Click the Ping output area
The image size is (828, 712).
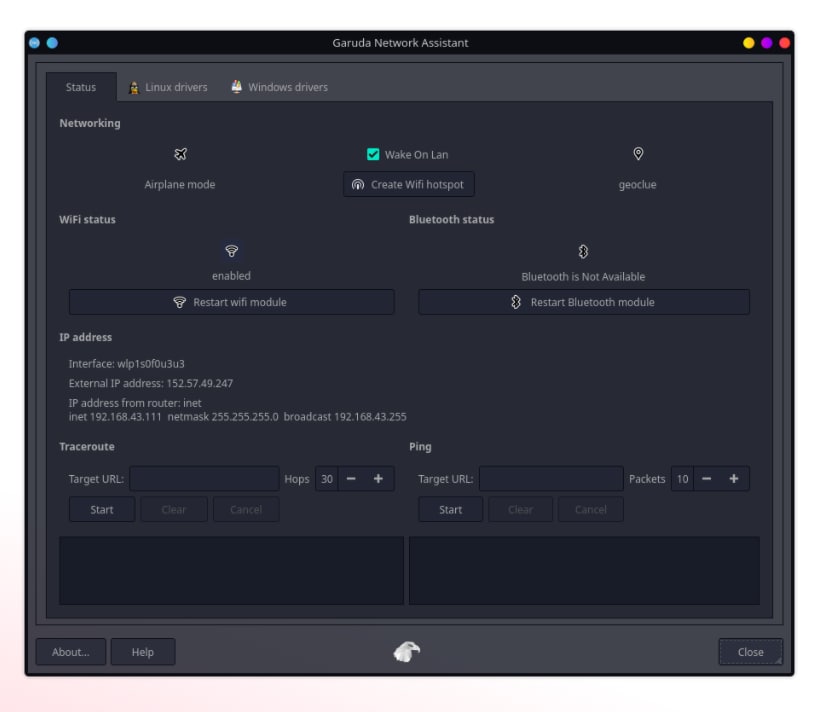click(584, 570)
